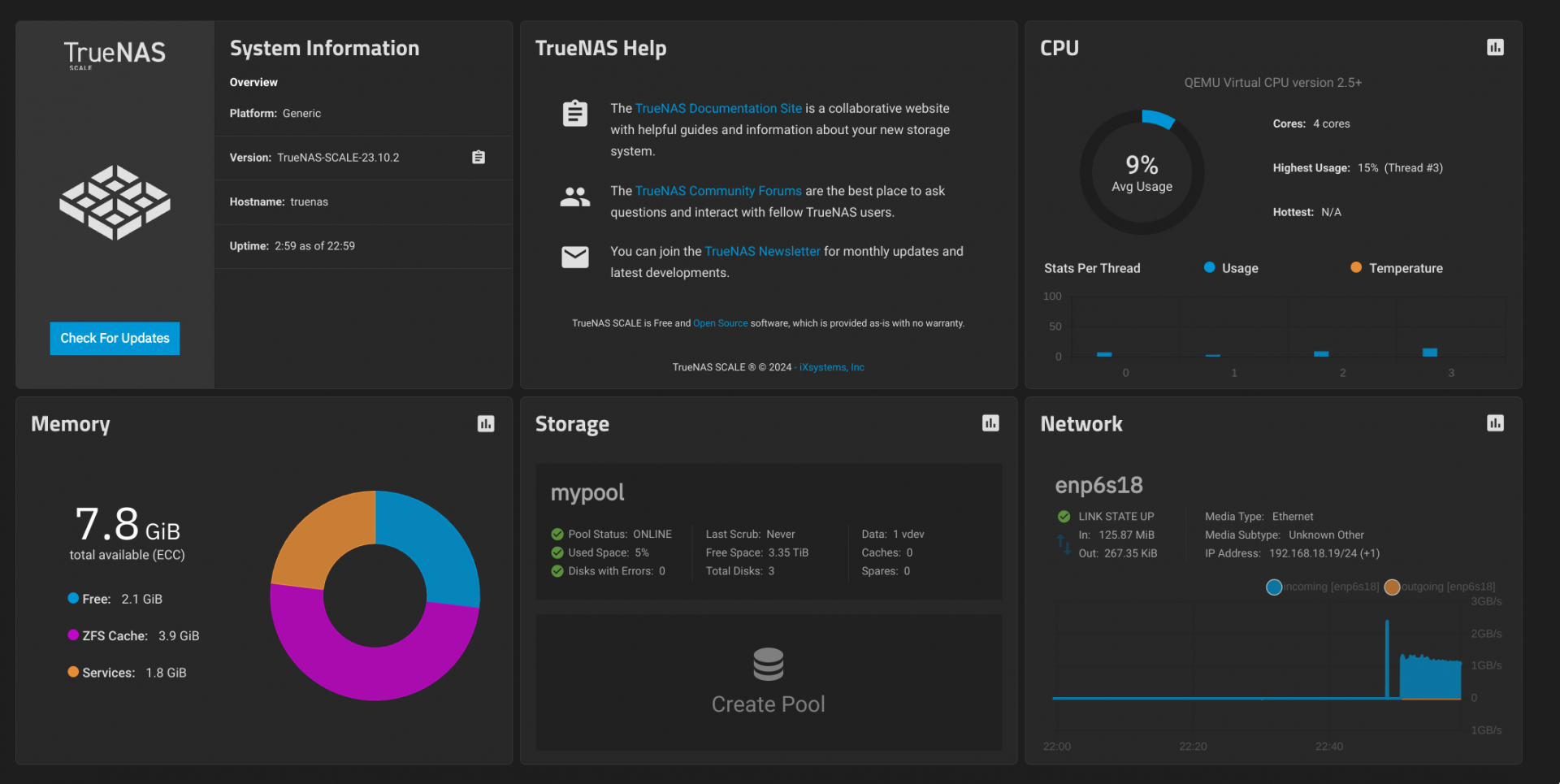Click the documentation clipboard icon in Help
Screen dimensions: 1560x784
tap(575, 113)
